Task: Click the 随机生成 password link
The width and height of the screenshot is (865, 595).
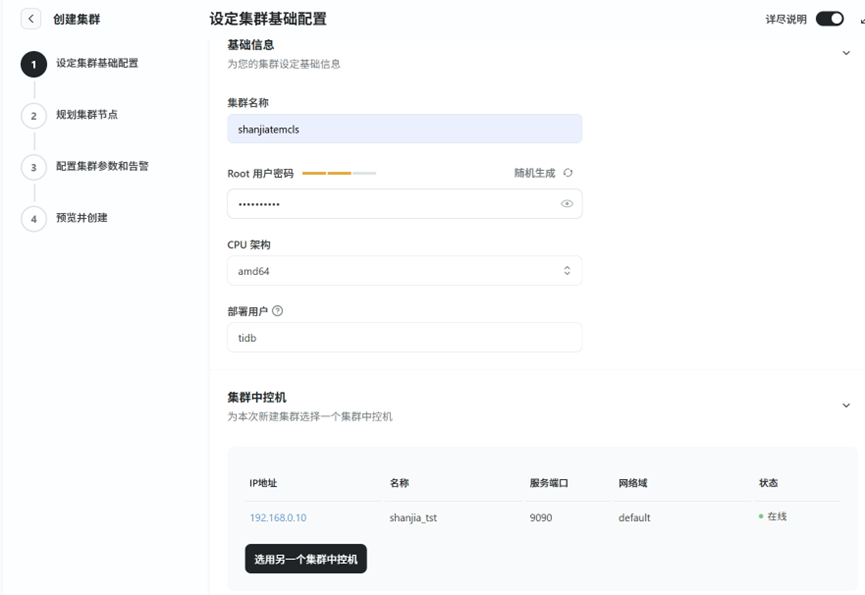Action: pos(534,173)
